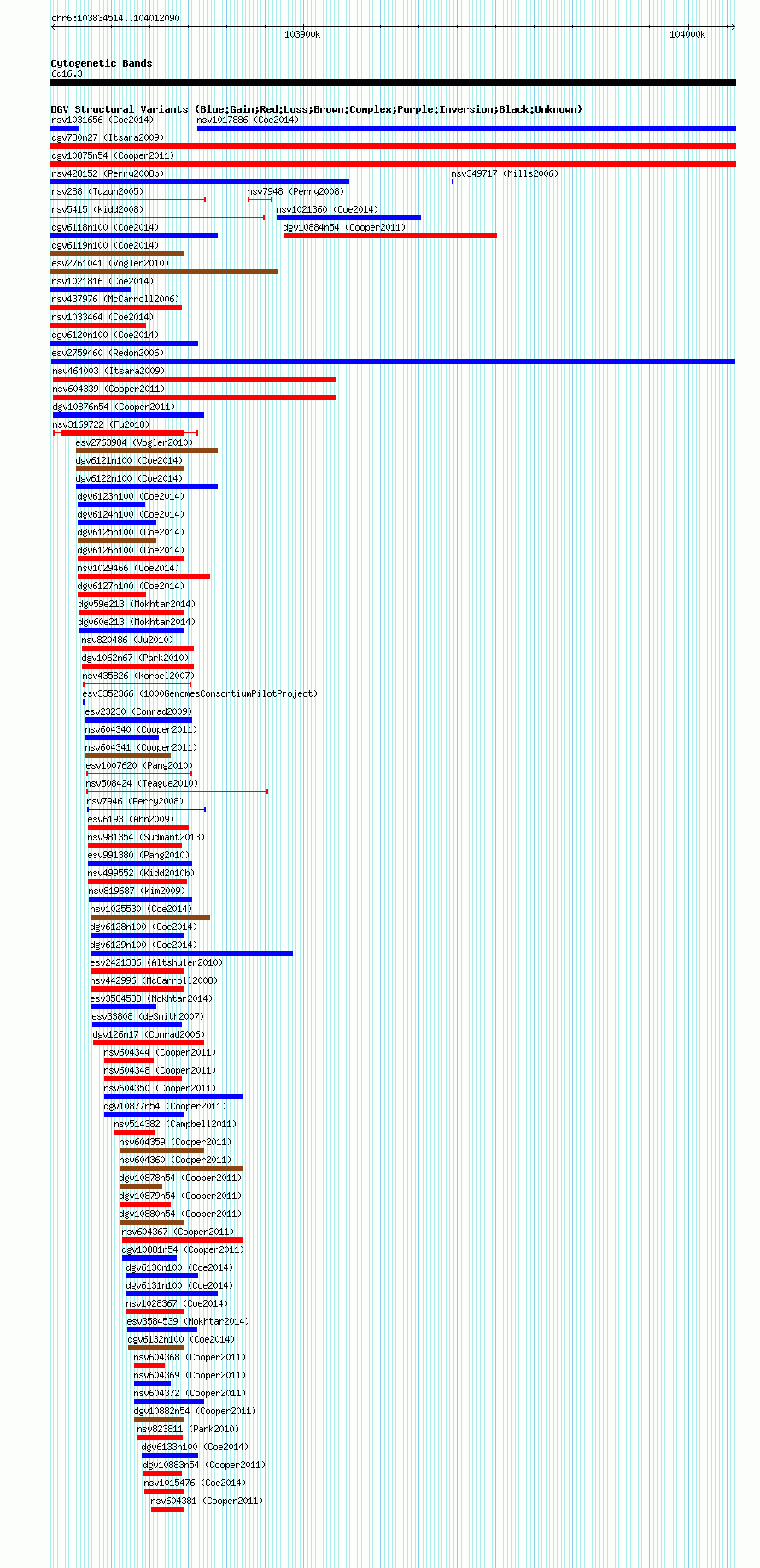This screenshot has width=760, height=1568.
Task: Select esv23230 (Conrad2009) variant
Action: (139, 712)
